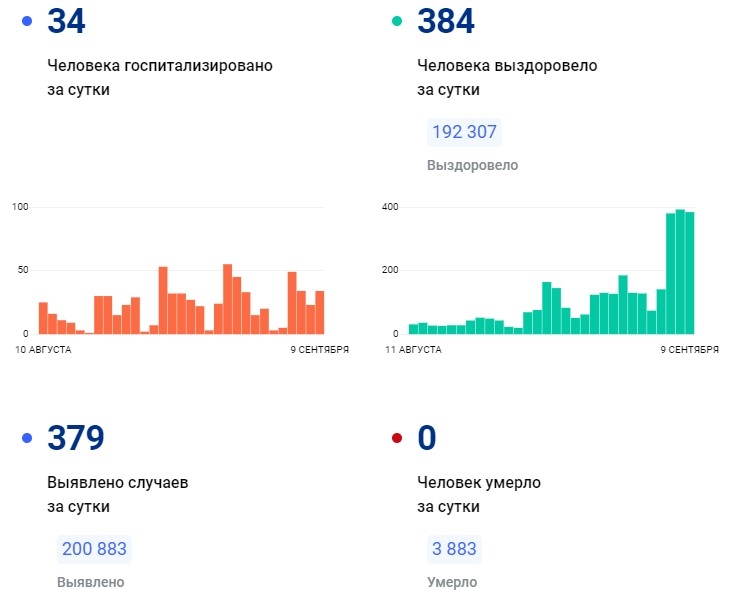Click "9 СЕНТЯБРЯ" under the orange chart
This screenshot has width=747, height=590.
coord(319,350)
